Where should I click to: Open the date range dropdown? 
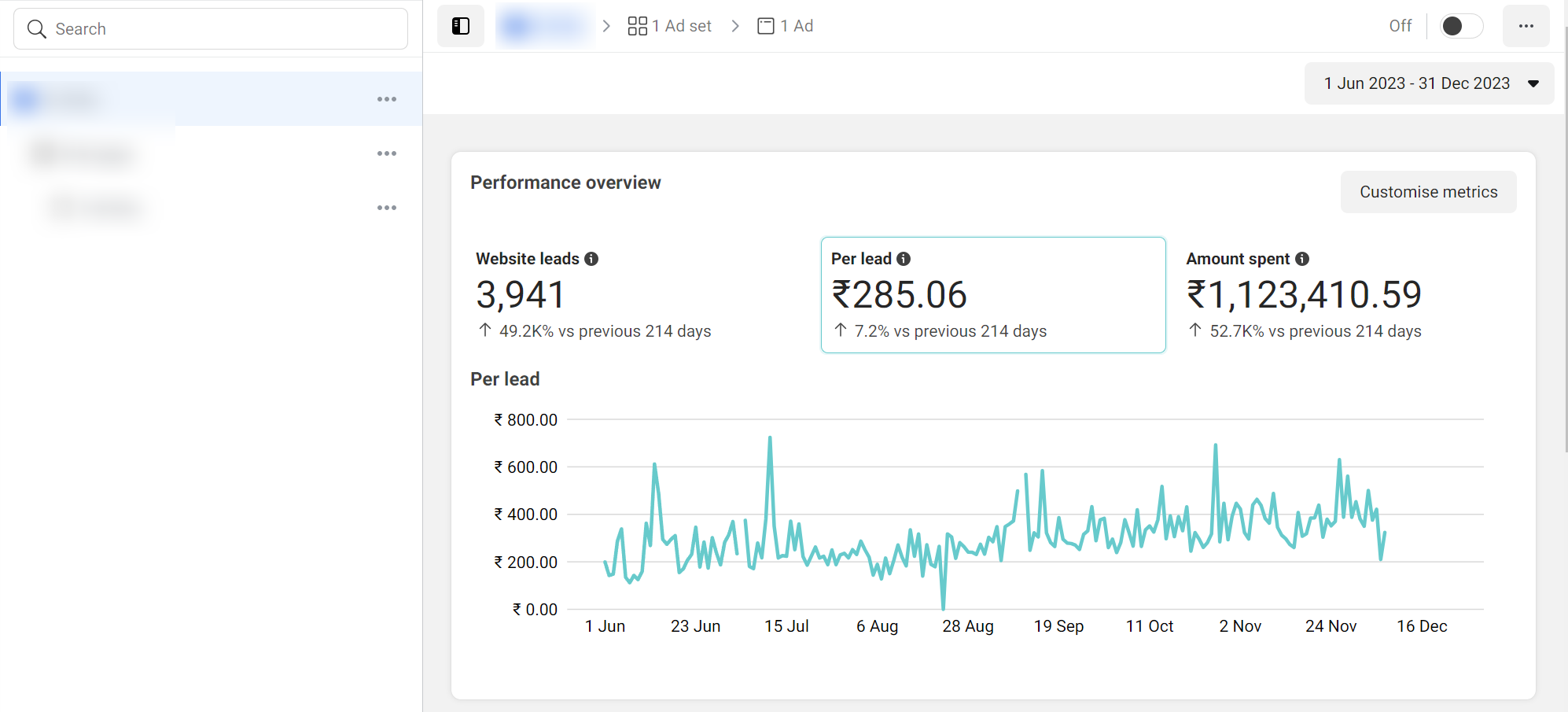pyautogui.click(x=1416, y=83)
